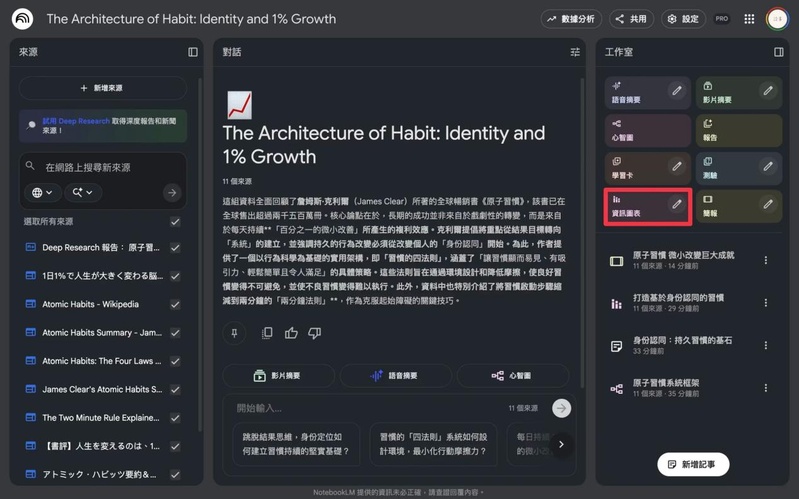This screenshot has height=499, width=799.
Task: Edit the 資訊圖表 tile with pencil icon
Action: pos(676,204)
